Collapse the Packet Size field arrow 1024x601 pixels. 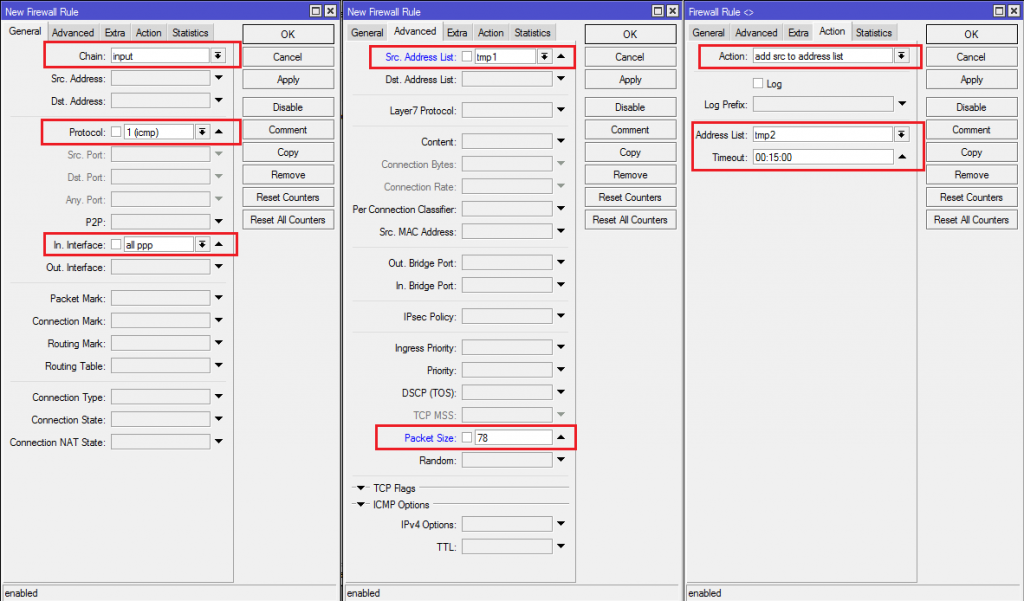[561, 438]
